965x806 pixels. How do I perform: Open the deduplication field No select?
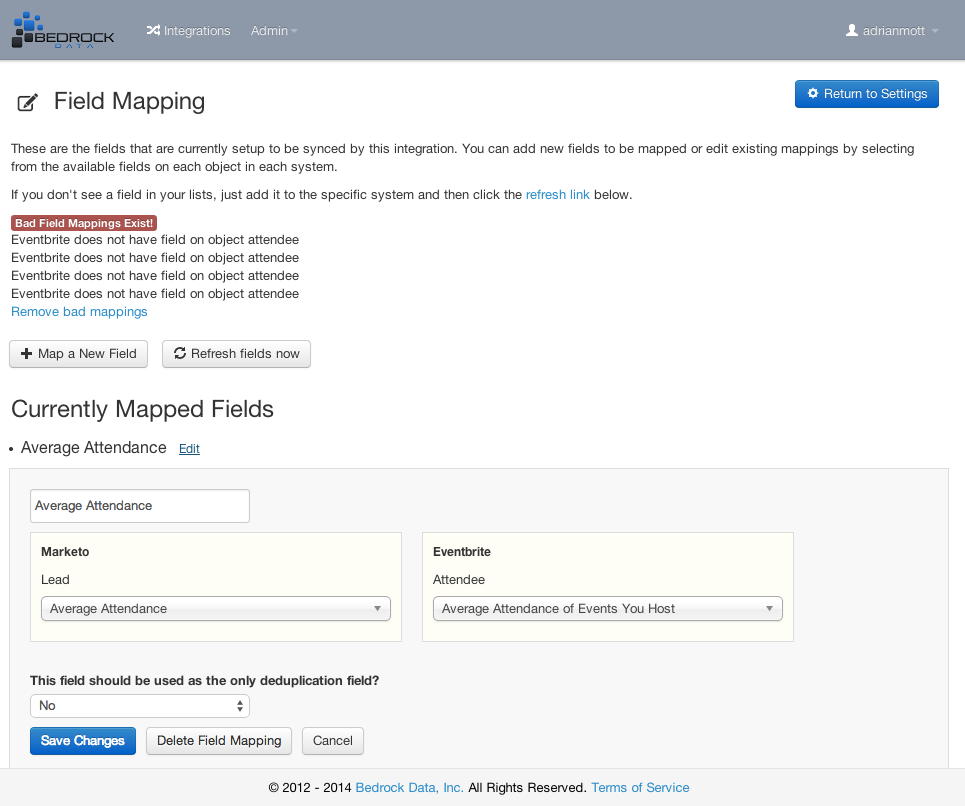[x=140, y=706]
